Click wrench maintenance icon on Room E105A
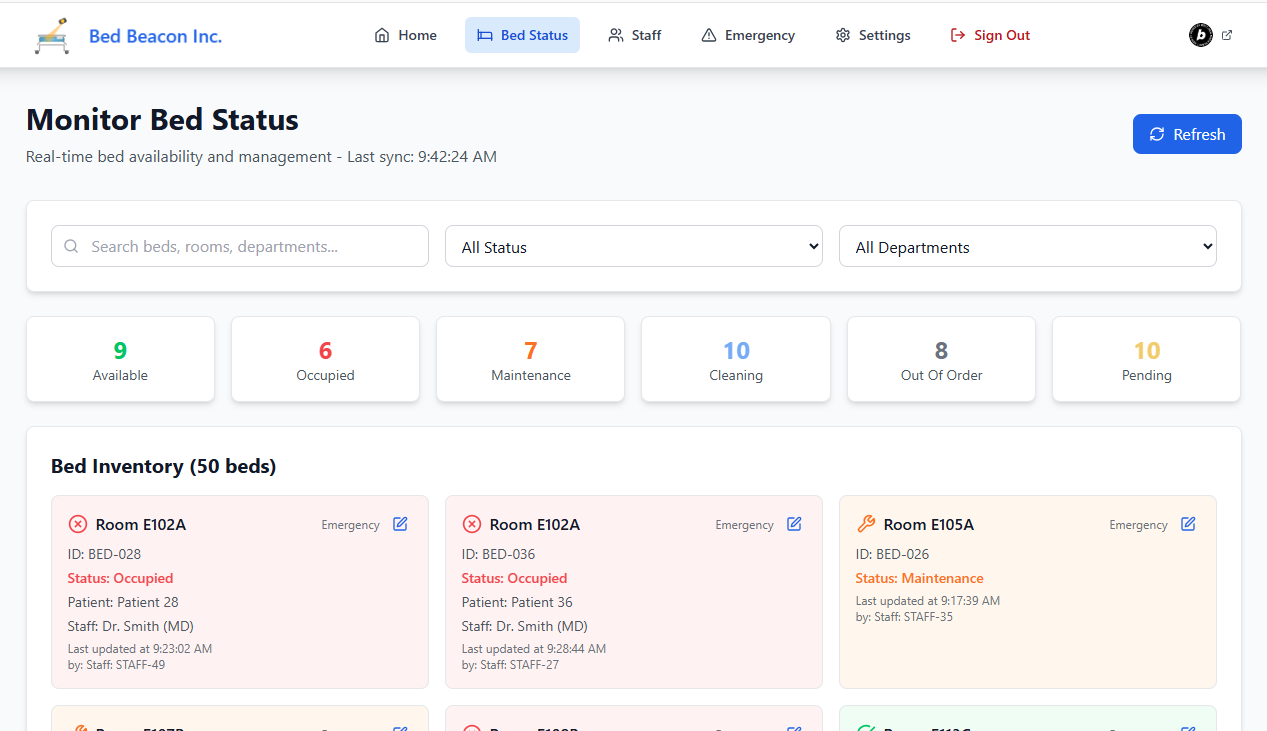This screenshot has width=1267, height=731. (x=866, y=524)
